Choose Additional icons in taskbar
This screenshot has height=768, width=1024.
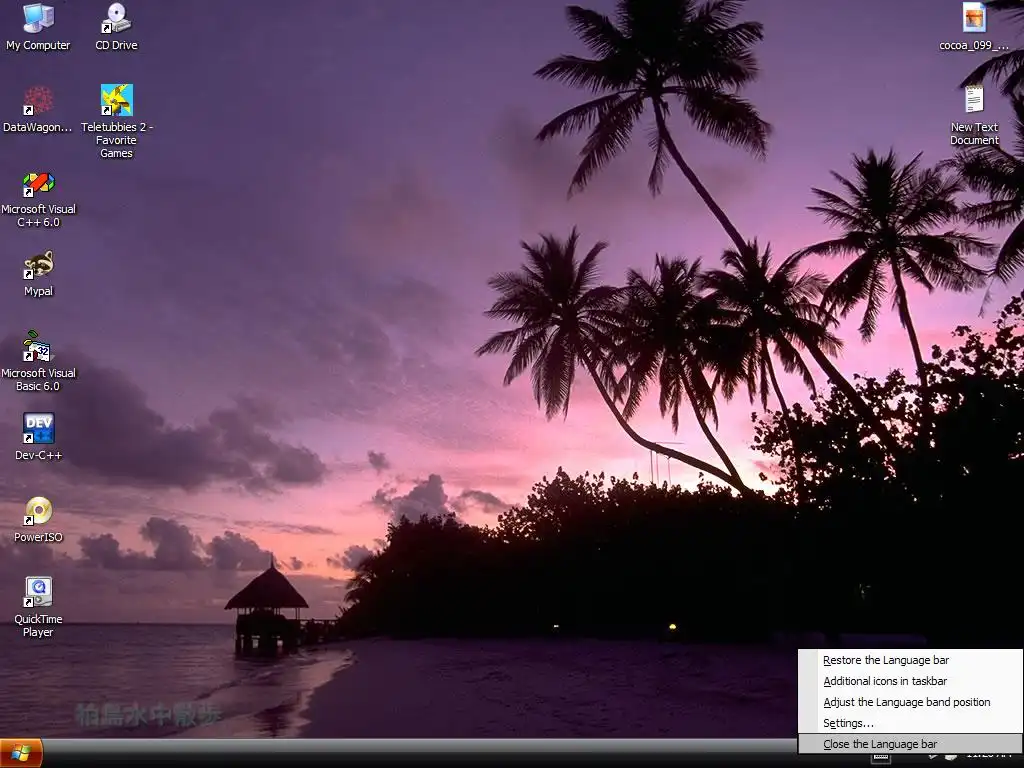pyautogui.click(x=910, y=681)
